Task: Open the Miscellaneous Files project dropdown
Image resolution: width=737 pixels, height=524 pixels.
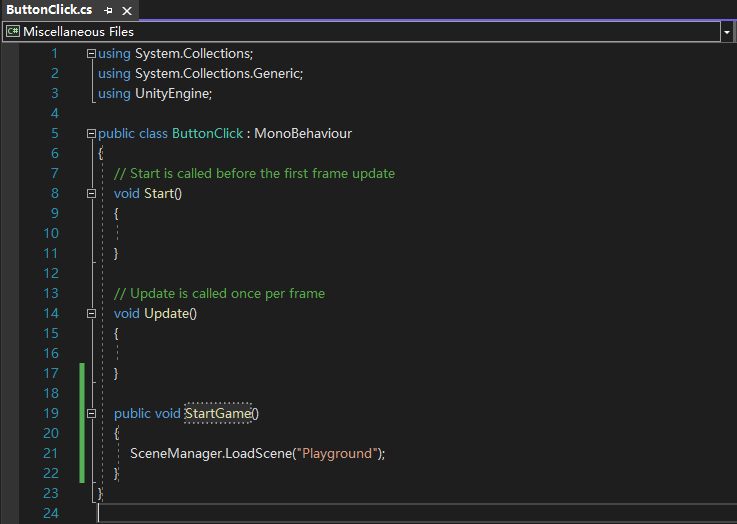Action: click(x=726, y=32)
